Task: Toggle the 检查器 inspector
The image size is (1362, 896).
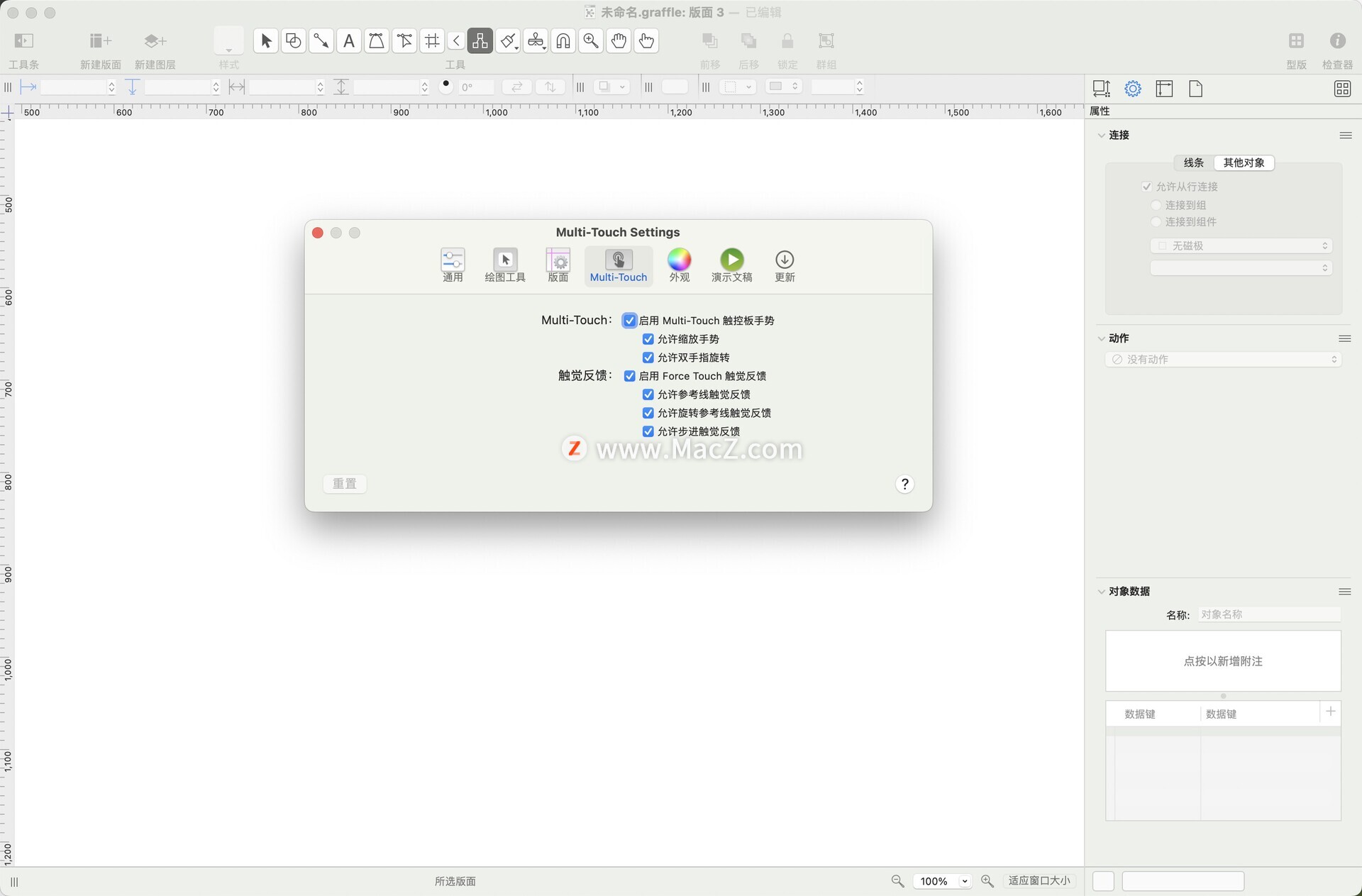Action: (x=1337, y=41)
